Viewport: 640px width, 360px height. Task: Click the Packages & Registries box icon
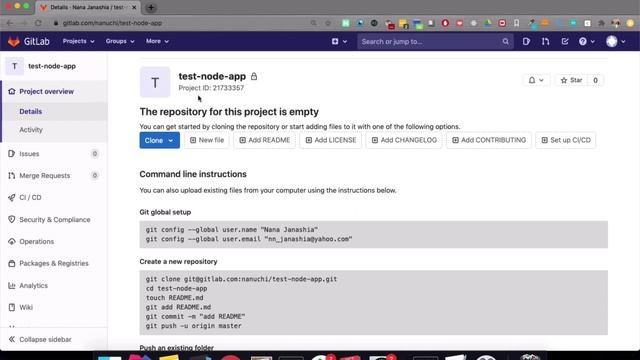(x=11, y=263)
